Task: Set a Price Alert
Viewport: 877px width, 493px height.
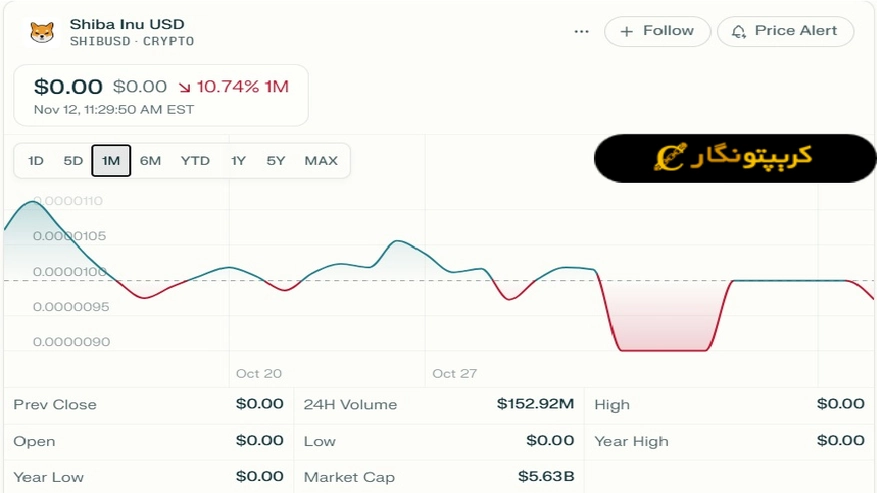Action: coord(785,31)
